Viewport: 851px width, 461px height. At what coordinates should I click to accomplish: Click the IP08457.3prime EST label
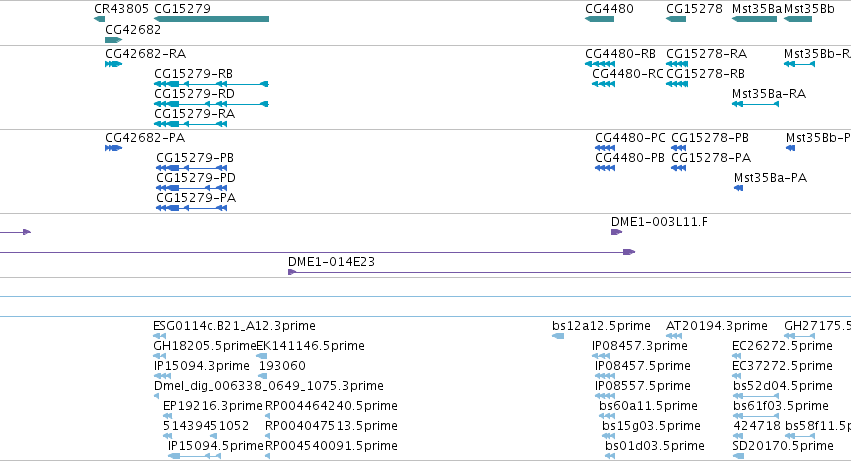(x=639, y=346)
